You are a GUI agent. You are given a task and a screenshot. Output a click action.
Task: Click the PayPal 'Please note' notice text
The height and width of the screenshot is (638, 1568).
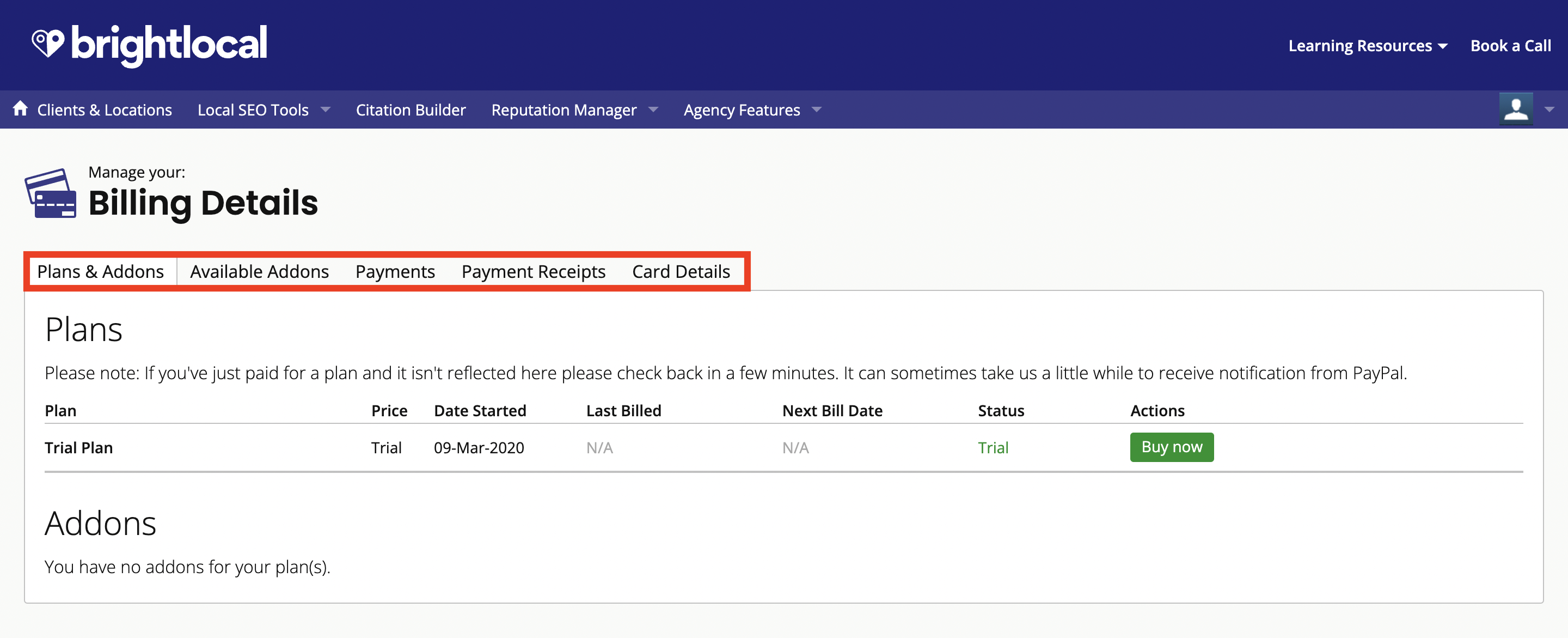coord(726,373)
